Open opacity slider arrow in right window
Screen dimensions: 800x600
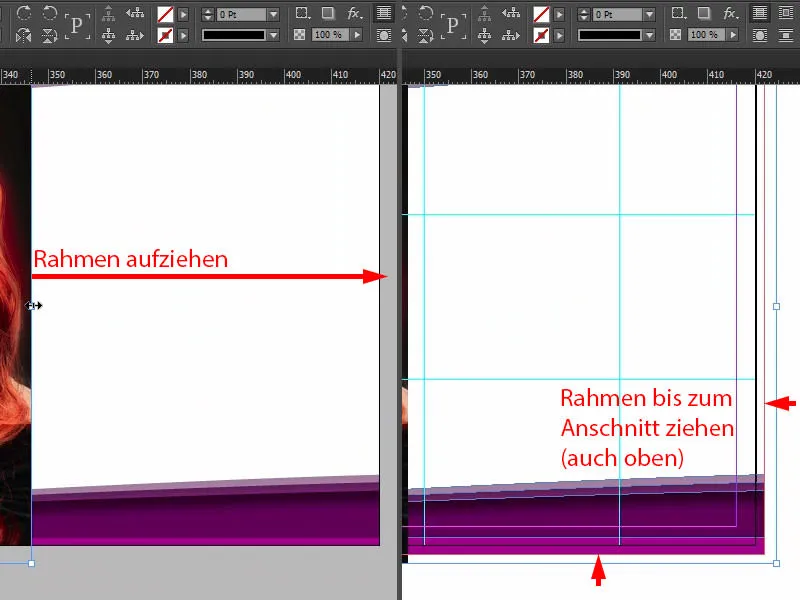pos(733,35)
